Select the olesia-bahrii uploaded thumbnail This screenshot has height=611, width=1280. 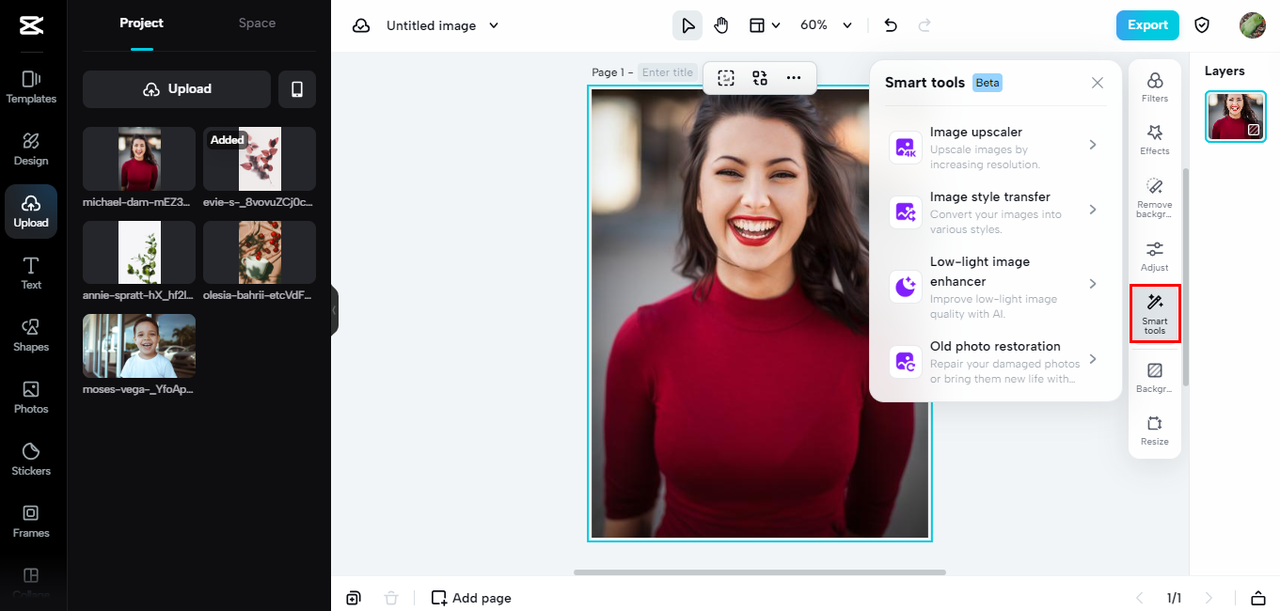pyautogui.click(x=259, y=253)
